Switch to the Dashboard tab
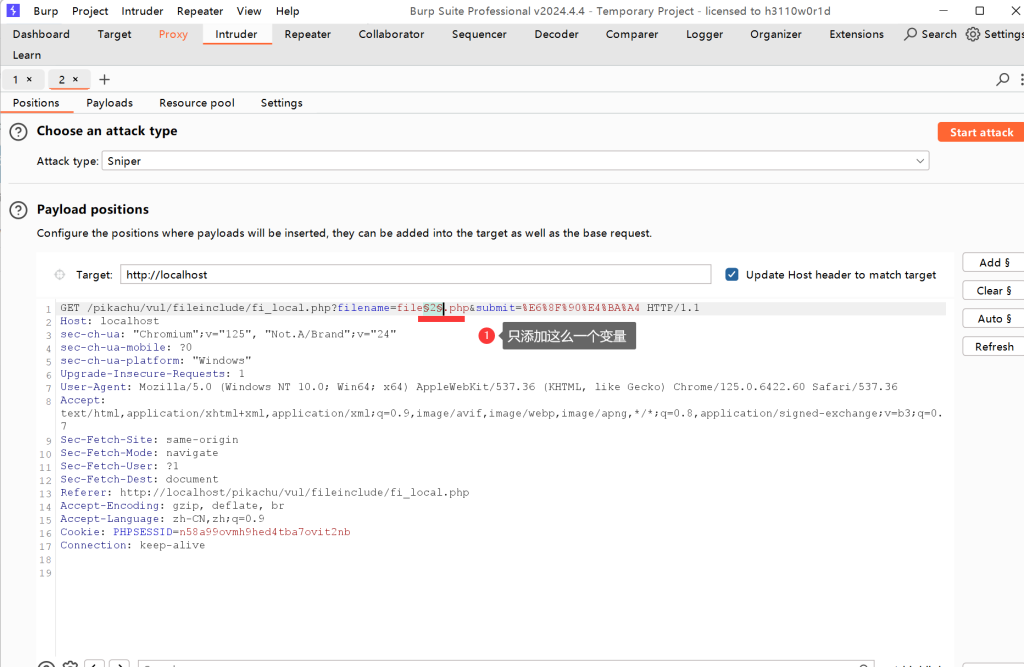Screen dimensions: 1024x667 41,34
